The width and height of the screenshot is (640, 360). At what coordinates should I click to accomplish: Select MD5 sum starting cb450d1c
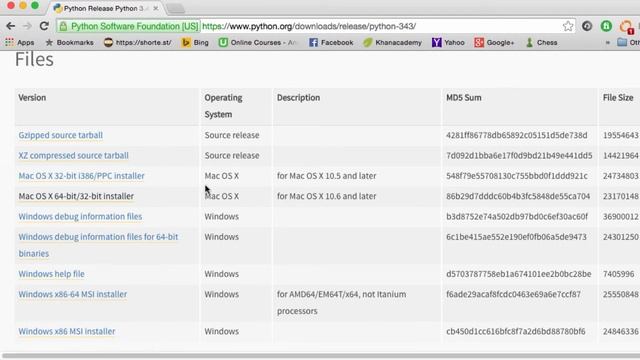pos(516,331)
